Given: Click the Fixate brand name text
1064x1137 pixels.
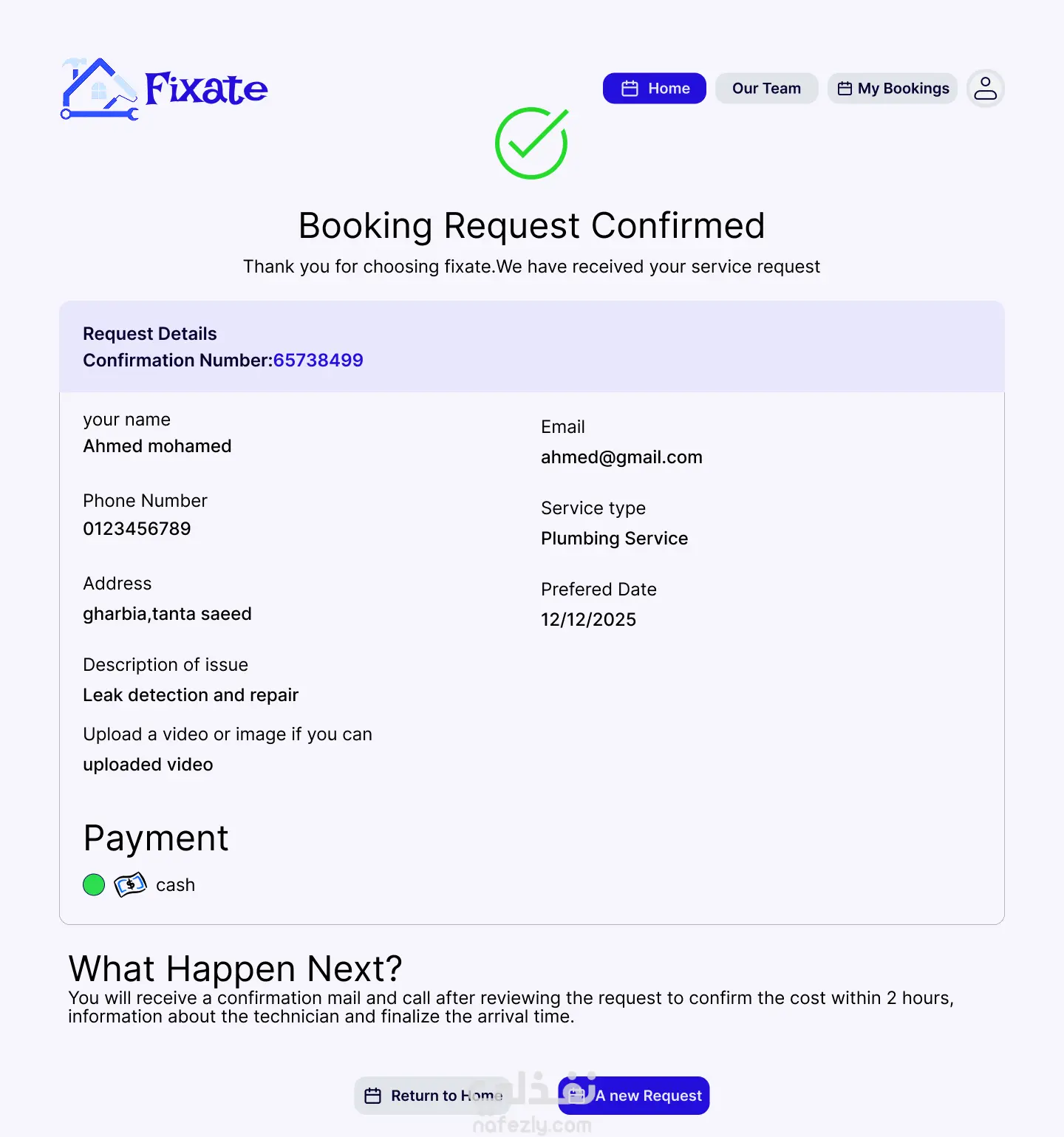Looking at the screenshot, I should 206,89.
